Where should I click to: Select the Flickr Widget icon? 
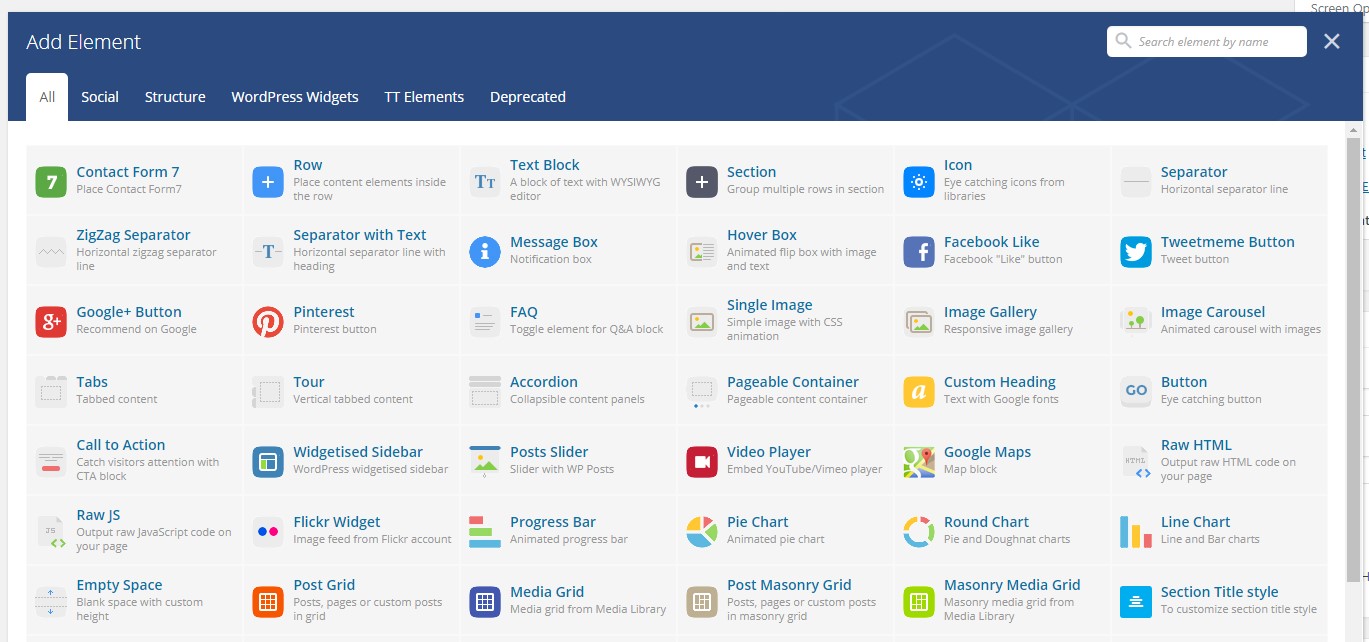click(x=268, y=532)
